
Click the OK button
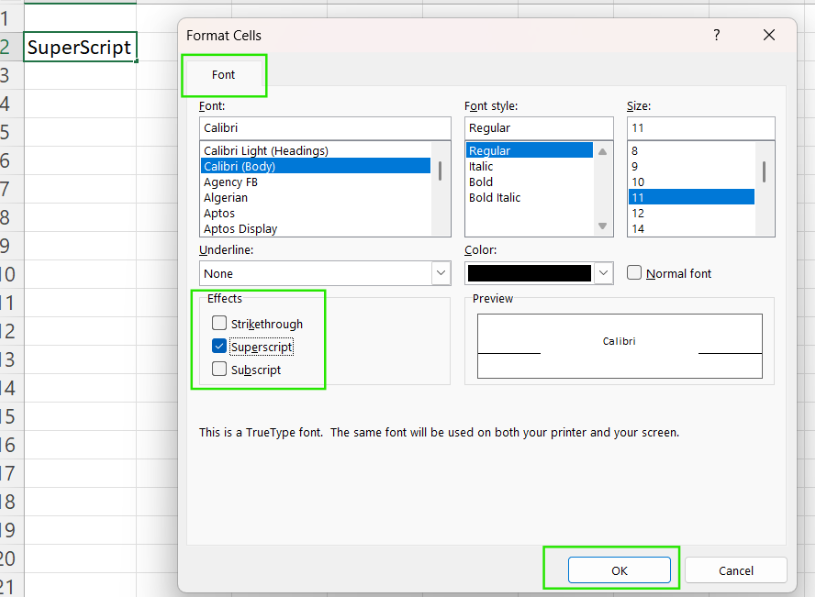[619, 570]
